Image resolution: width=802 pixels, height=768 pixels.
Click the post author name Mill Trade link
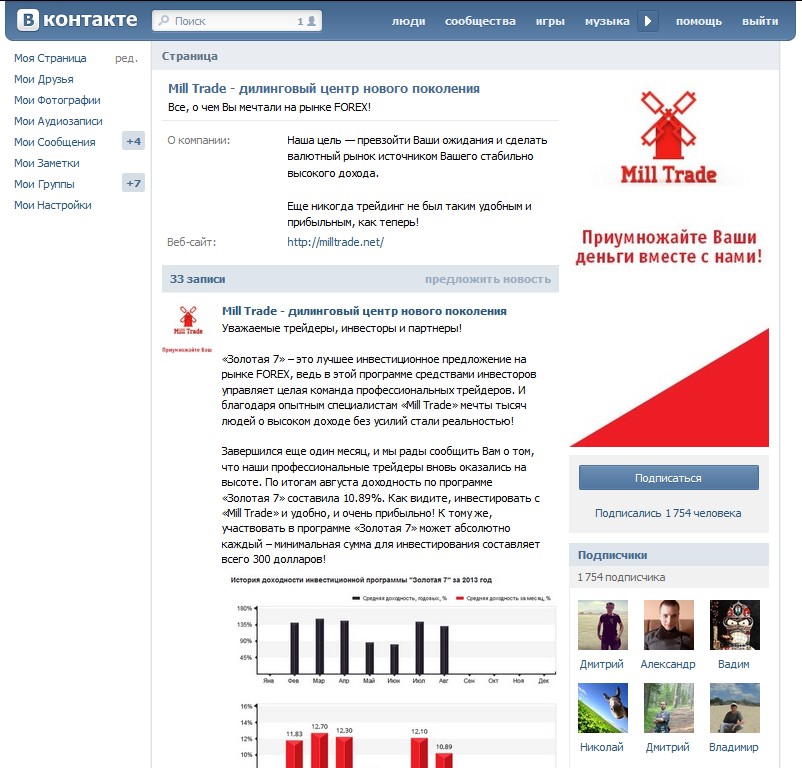(364, 311)
